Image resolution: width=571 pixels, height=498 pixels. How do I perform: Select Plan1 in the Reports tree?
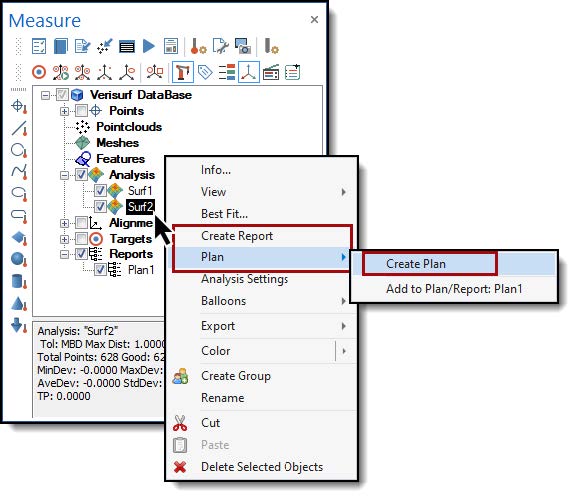pyautogui.click(x=141, y=270)
